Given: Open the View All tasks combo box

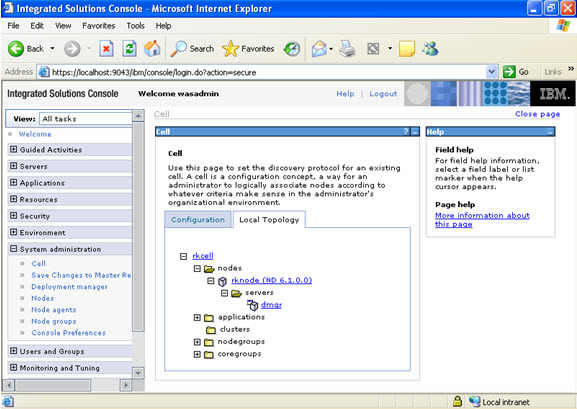Looking at the screenshot, I should (86, 119).
